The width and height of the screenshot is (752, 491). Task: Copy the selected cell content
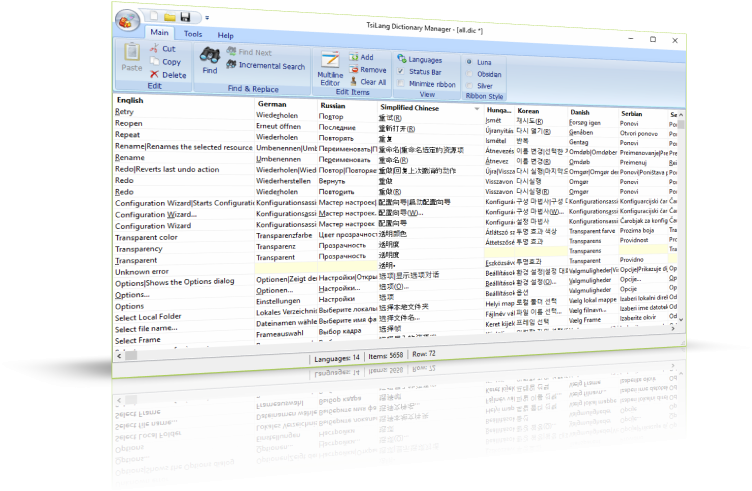(165, 61)
